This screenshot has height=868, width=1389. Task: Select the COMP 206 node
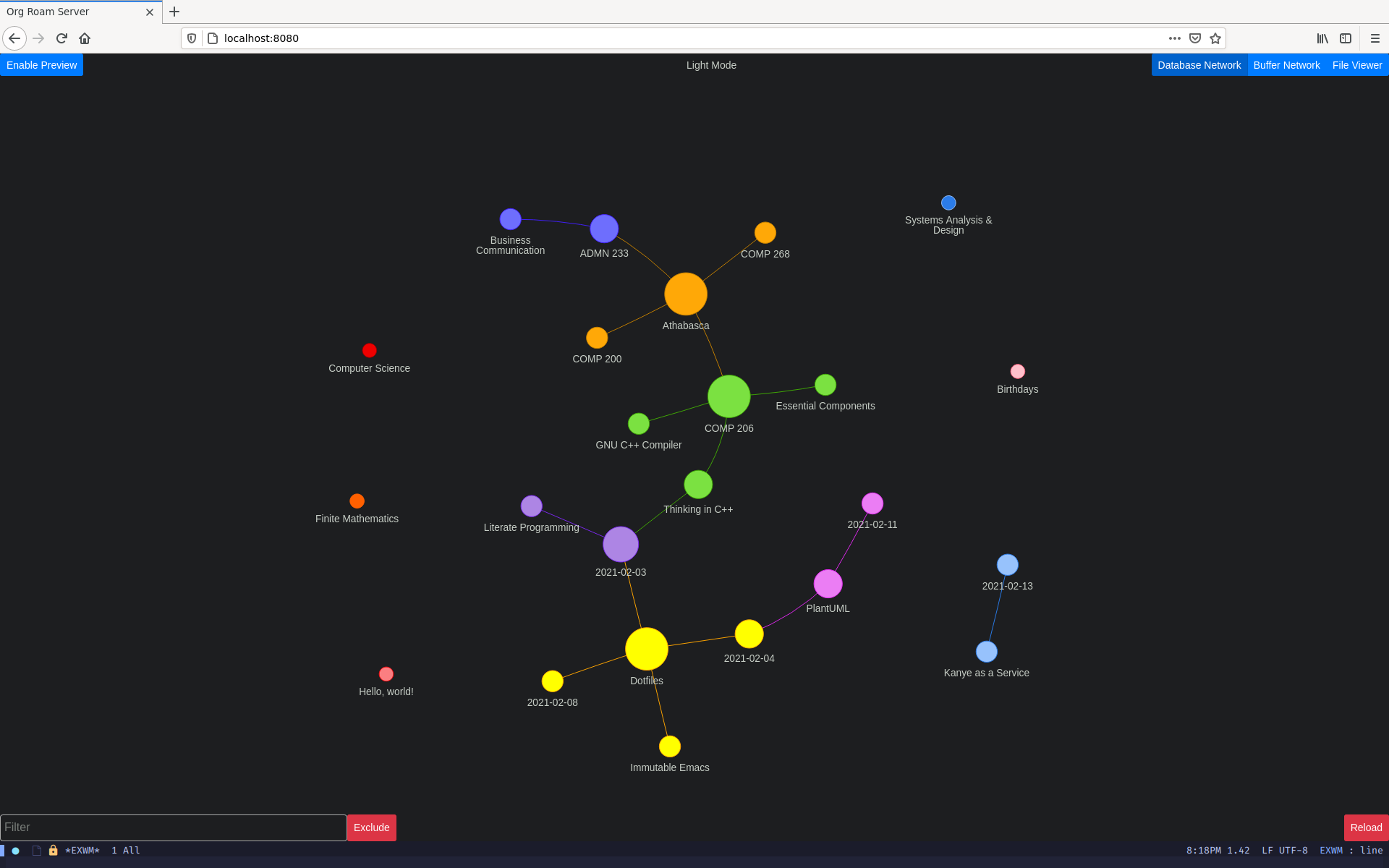pos(729,397)
